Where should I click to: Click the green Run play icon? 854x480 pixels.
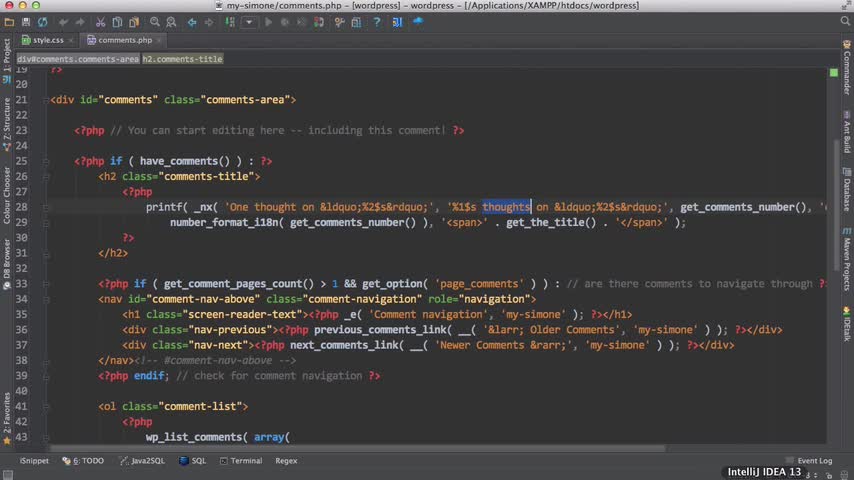(x=269, y=22)
